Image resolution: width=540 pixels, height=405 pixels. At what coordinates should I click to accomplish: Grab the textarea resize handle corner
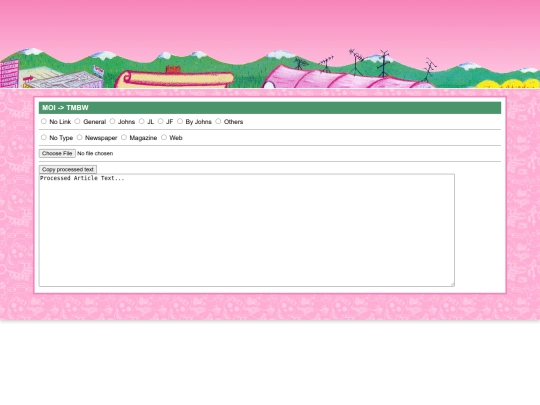click(x=452, y=284)
